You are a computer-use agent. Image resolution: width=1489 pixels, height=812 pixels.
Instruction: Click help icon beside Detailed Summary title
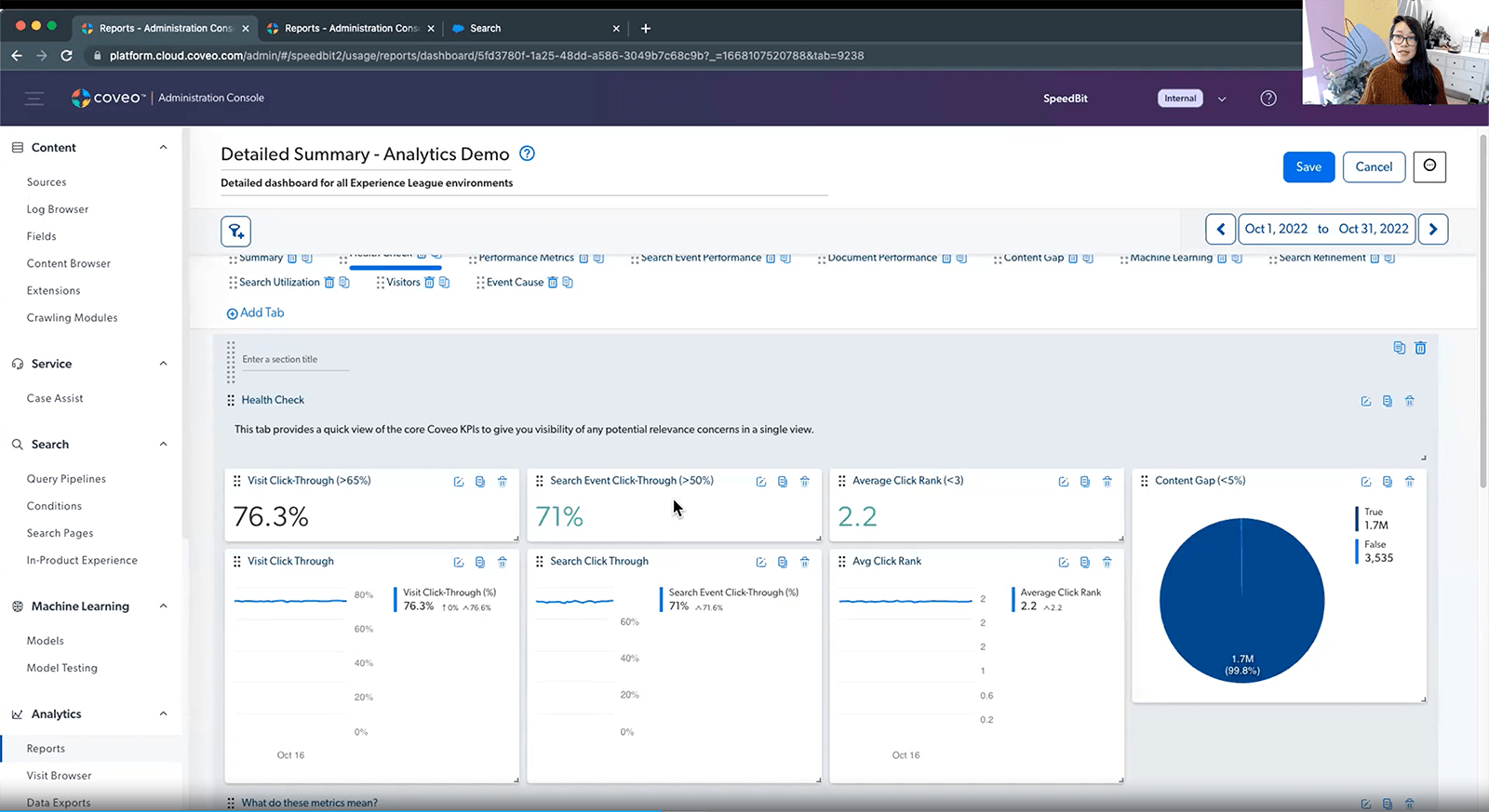click(x=527, y=153)
